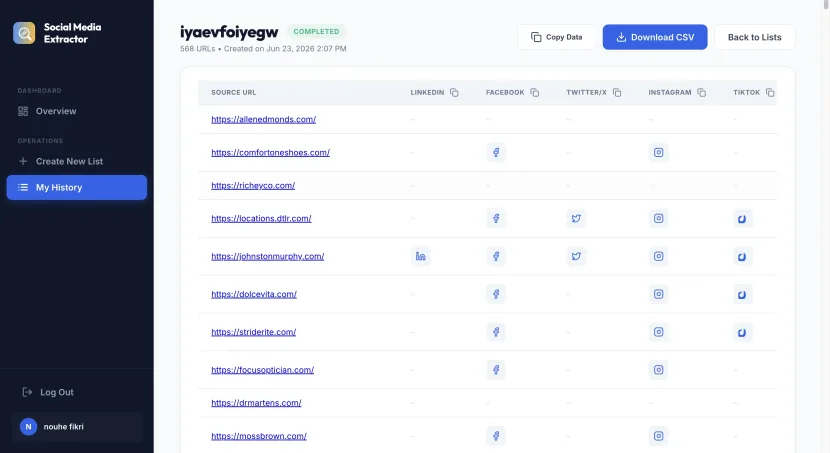
Task: Open the focusoptician.com link
Action: tap(263, 369)
